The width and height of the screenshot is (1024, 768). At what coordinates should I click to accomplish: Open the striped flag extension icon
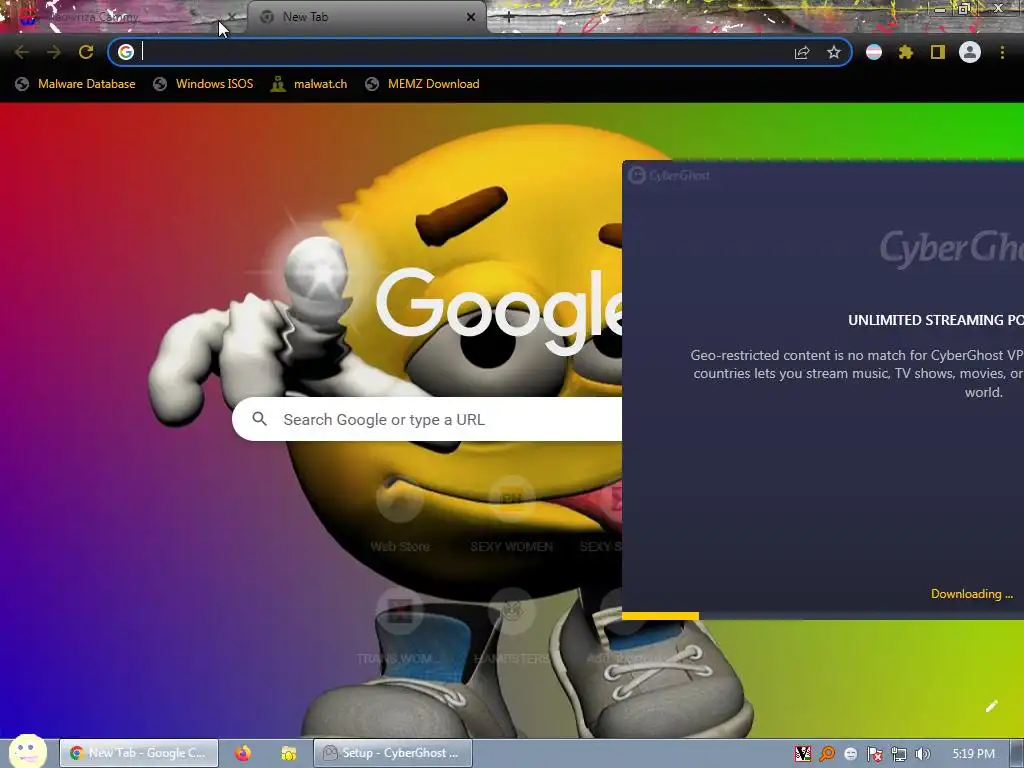(874, 52)
